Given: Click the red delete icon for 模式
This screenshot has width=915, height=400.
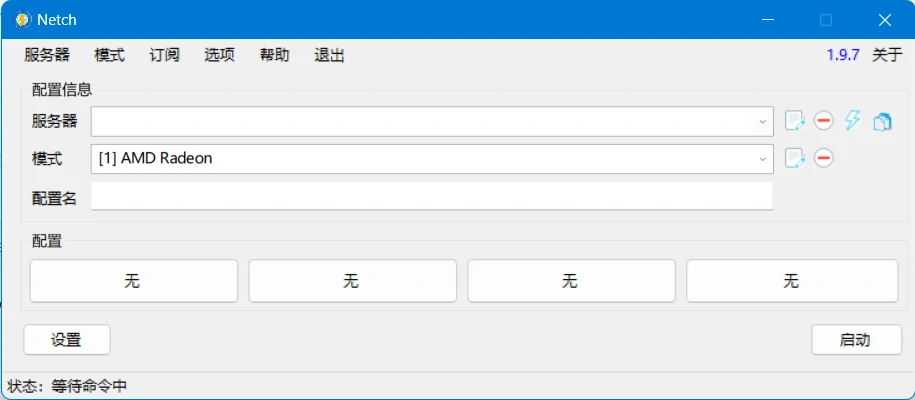Looking at the screenshot, I should (824, 158).
